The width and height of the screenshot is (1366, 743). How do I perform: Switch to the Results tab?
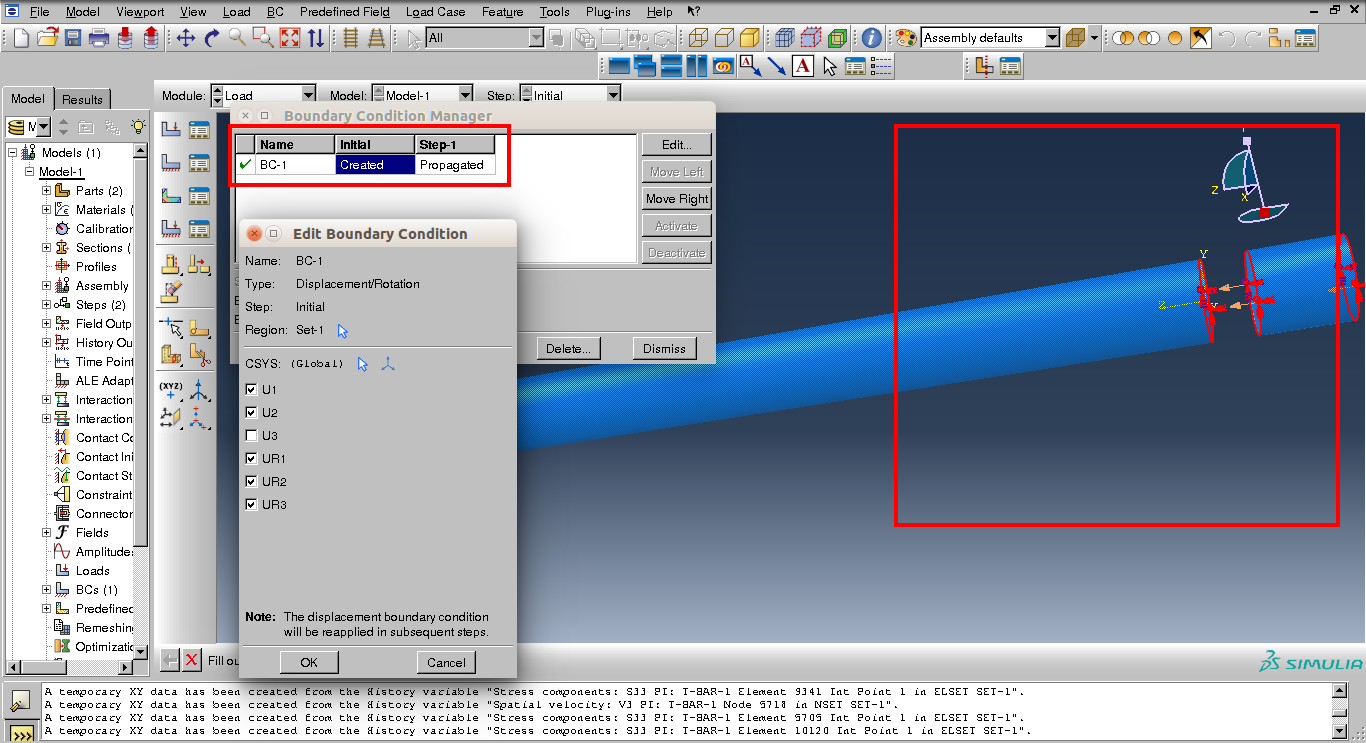[x=82, y=99]
